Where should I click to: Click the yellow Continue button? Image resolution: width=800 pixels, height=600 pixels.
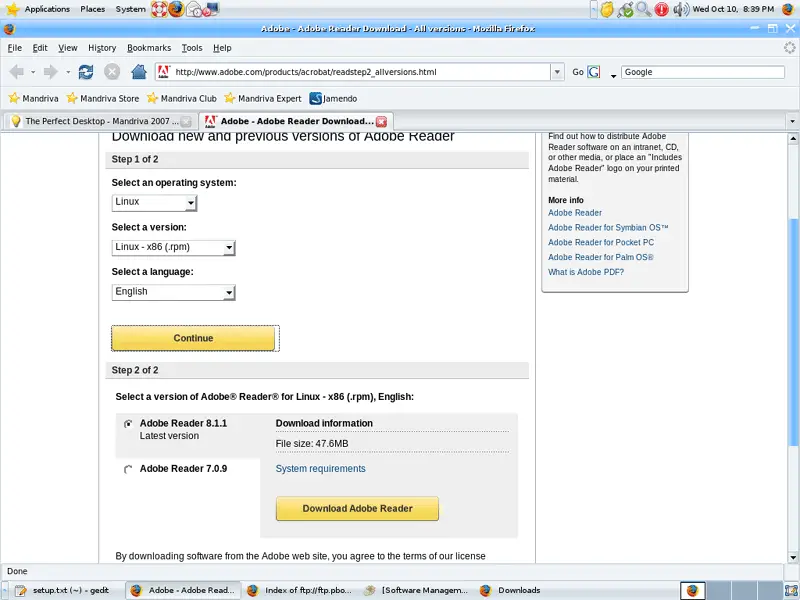193,338
